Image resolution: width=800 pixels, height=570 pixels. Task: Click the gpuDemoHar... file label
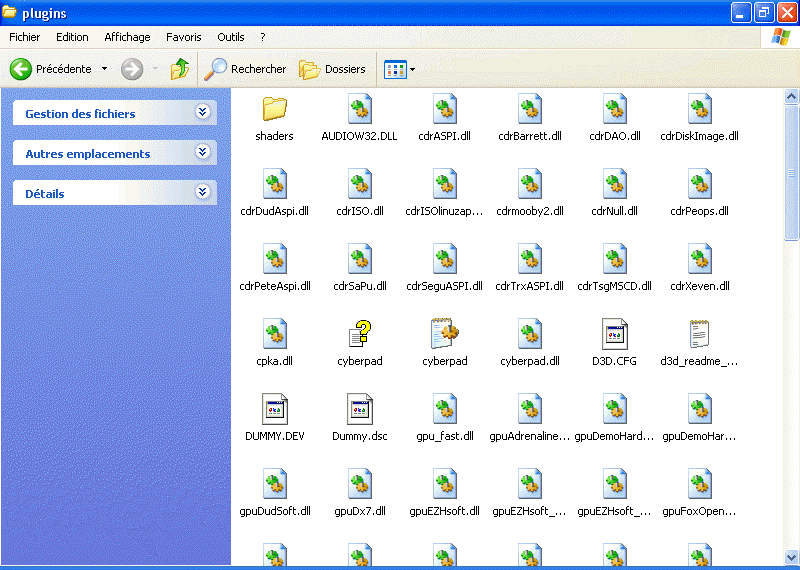point(699,436)
